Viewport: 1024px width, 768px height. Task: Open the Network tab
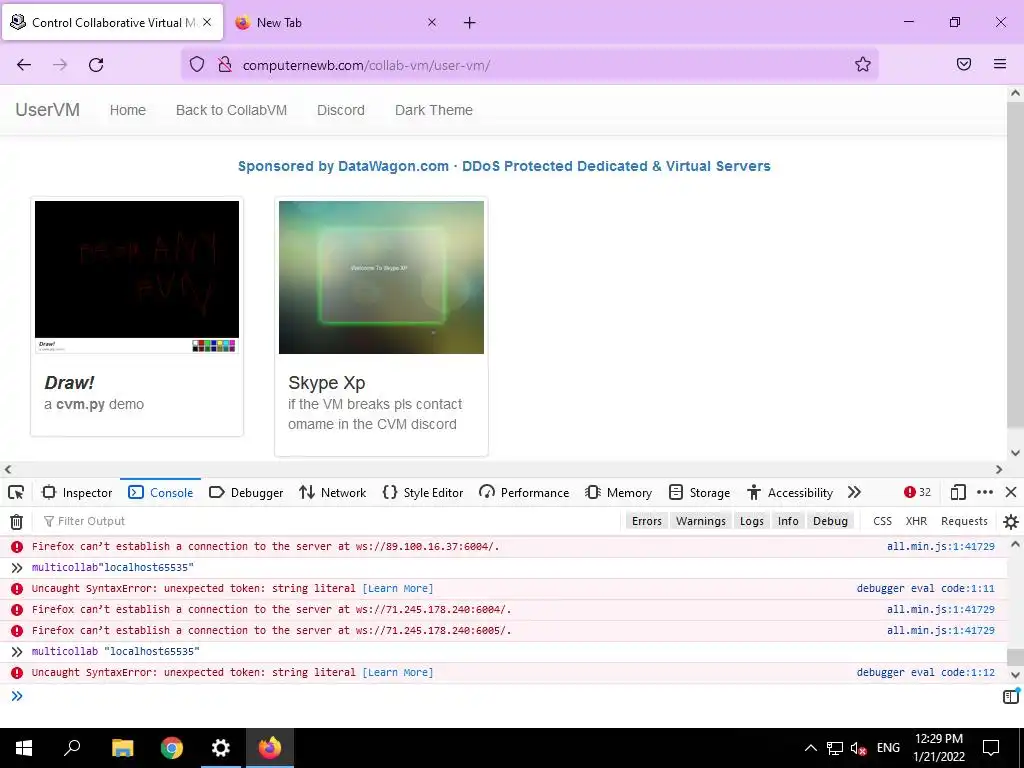[333, 492]
